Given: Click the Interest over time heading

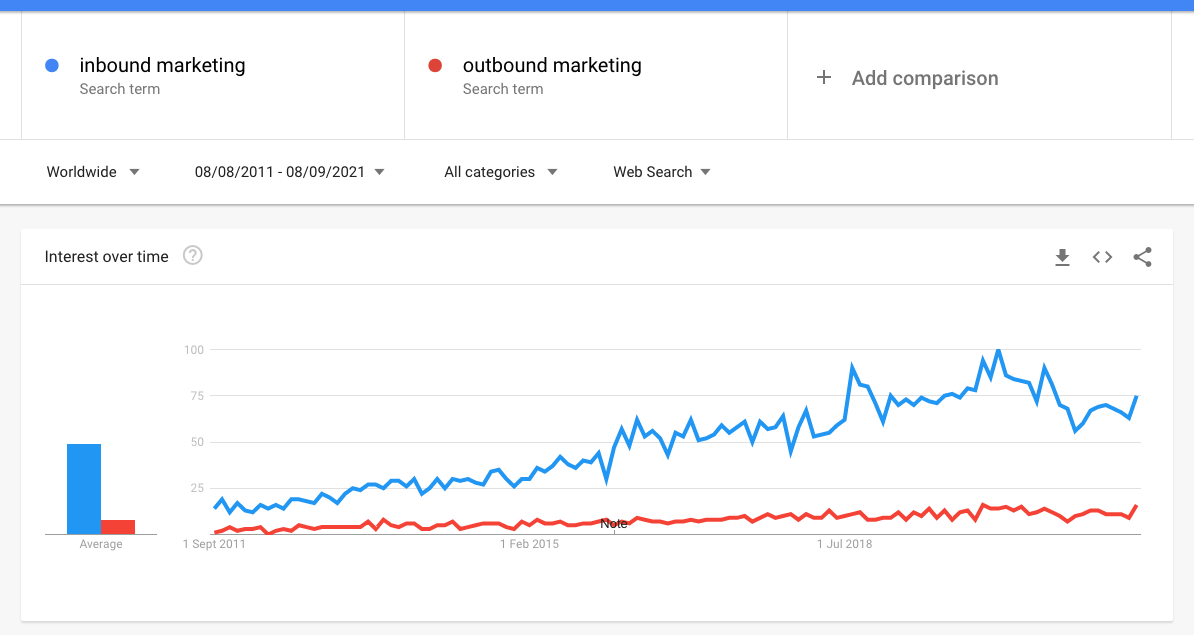Looking at the screenshot, I should pyautogui.click(x=107, y=257).
